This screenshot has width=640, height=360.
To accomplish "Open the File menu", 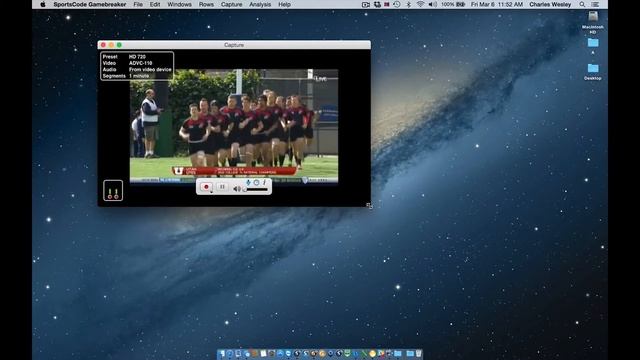I will click(138, 4).
